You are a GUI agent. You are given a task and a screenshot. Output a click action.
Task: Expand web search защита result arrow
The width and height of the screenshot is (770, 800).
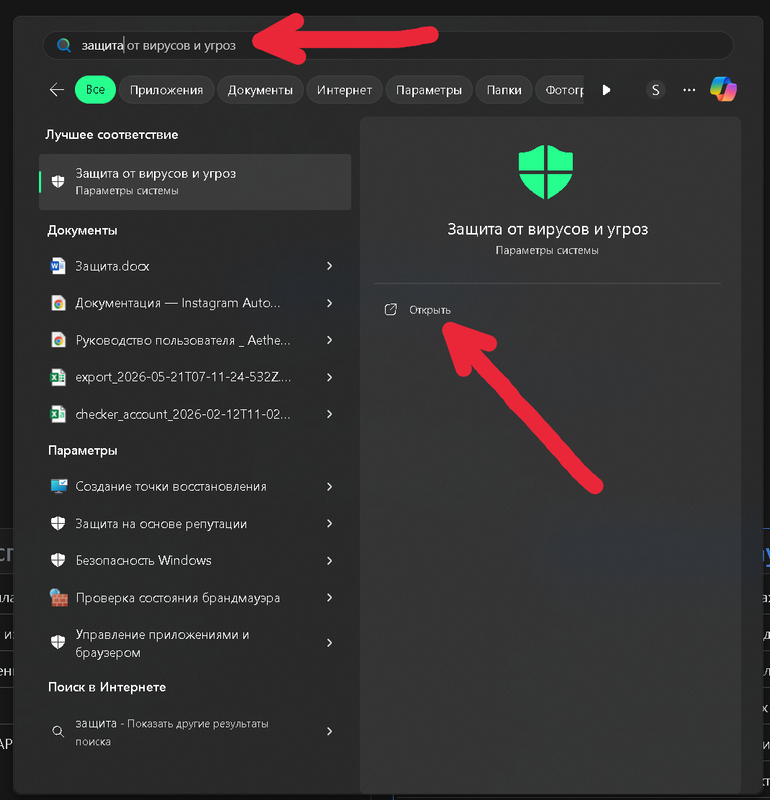point(330,732)
